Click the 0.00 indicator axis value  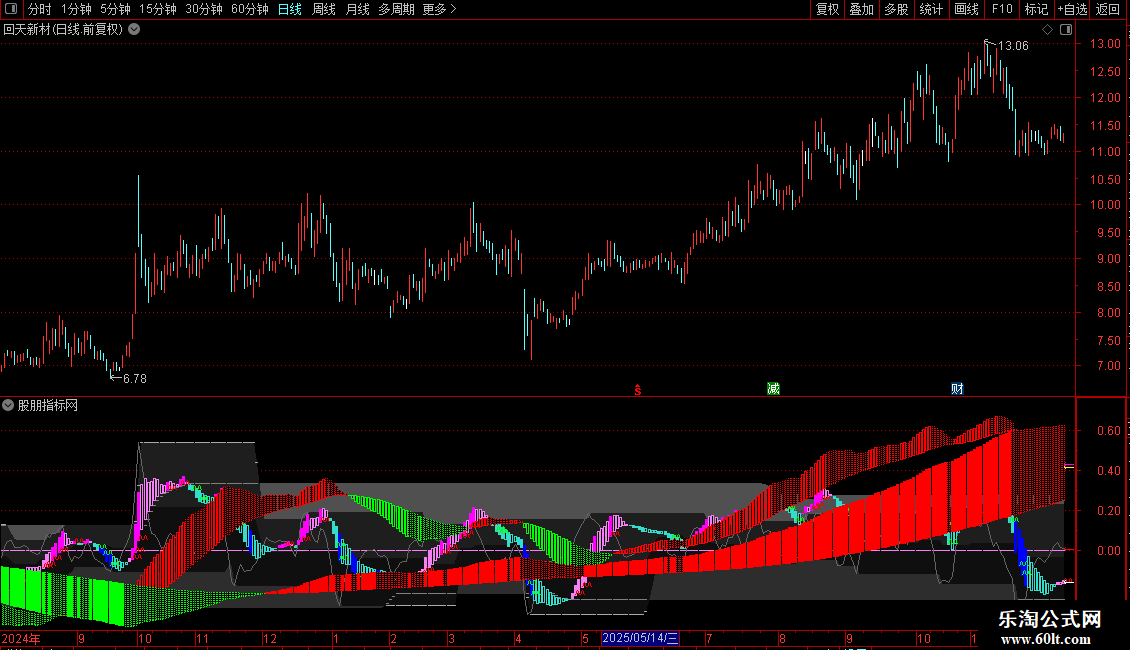1108,551
